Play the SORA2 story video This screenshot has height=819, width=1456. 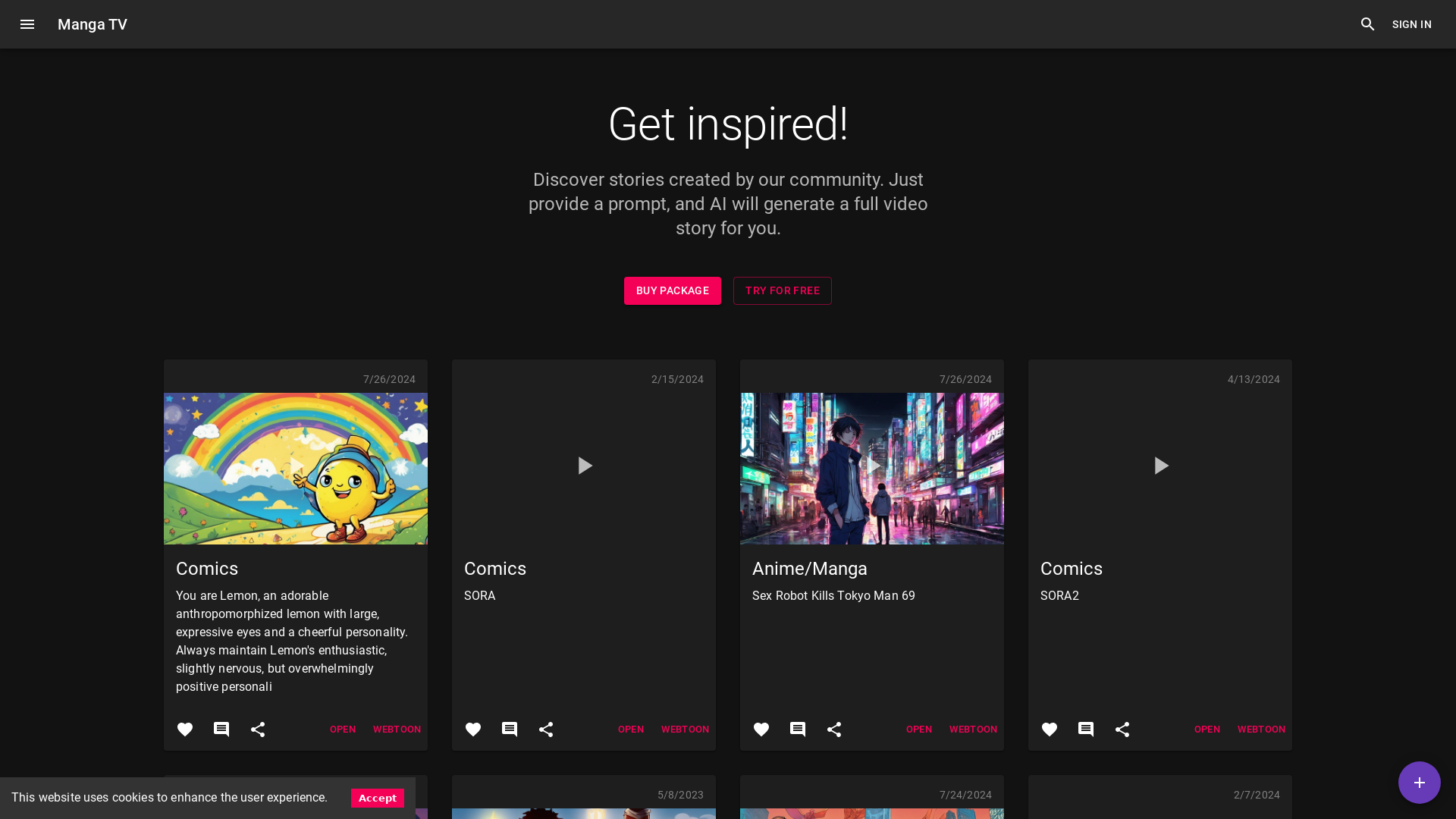pos(1160,466)
